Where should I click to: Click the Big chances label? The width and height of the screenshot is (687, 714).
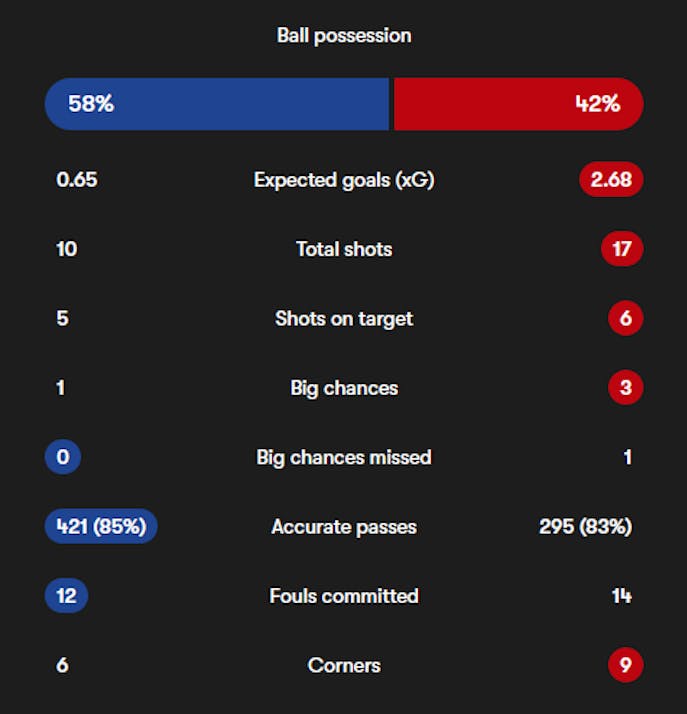(344, 388)
